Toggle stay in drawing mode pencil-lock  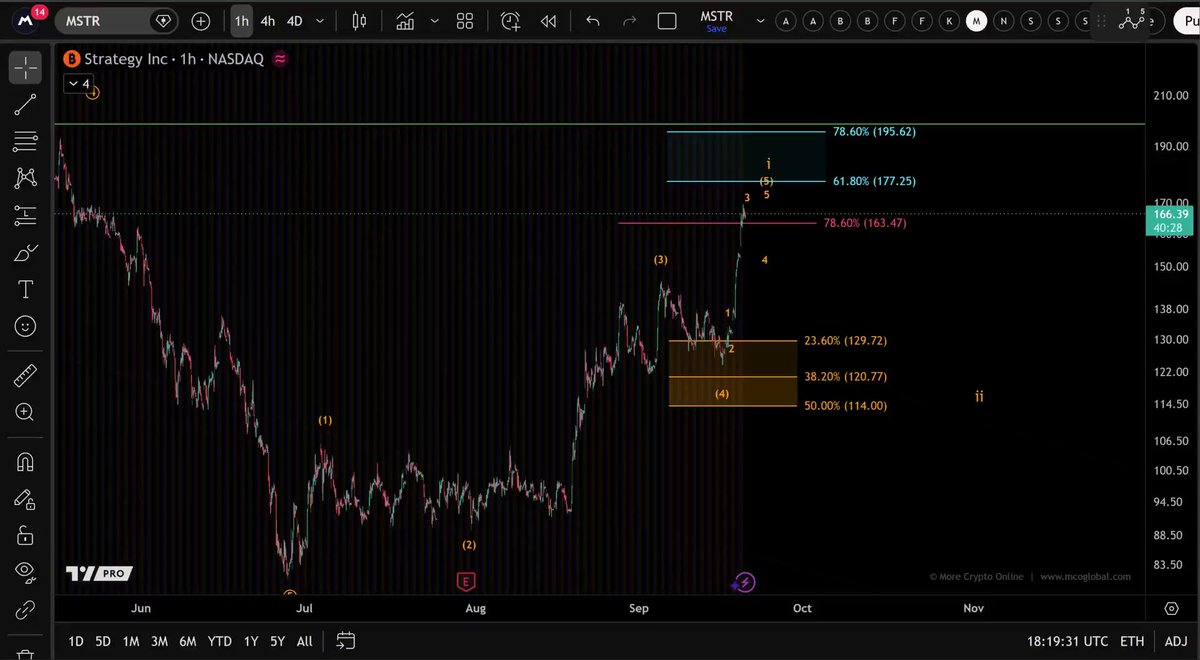pyautogui.click(x=25, y=498)
